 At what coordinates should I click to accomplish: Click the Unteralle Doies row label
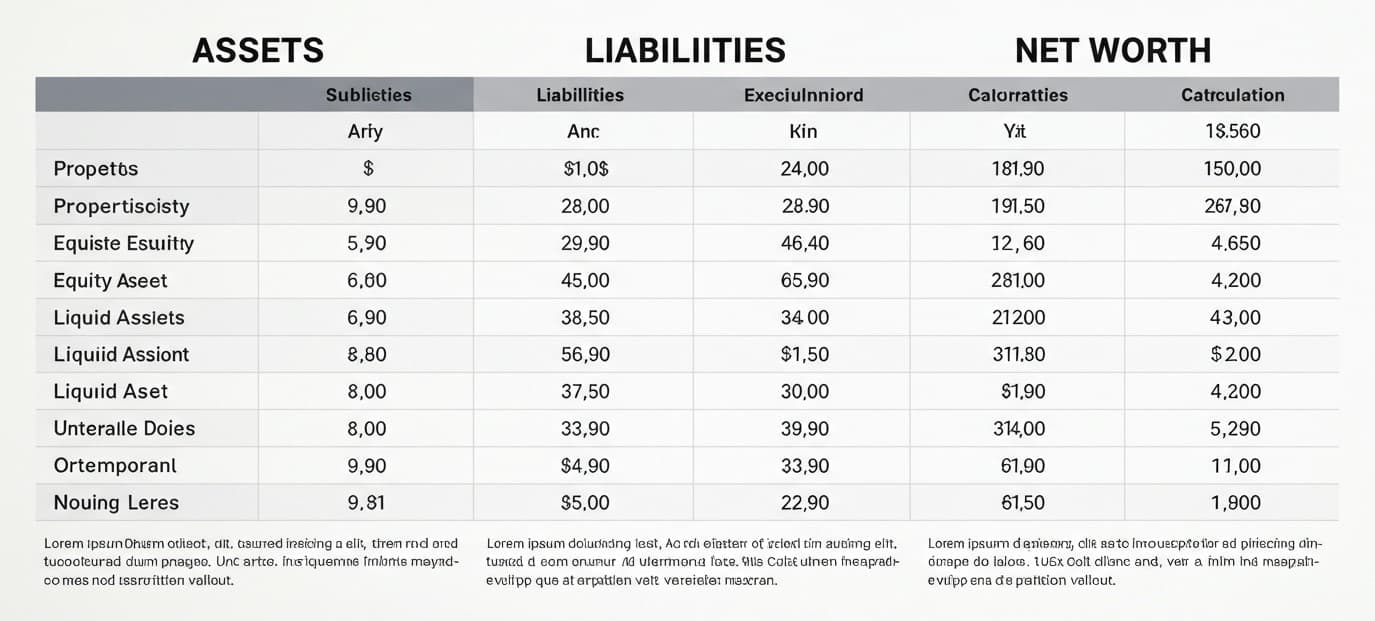point(124,428)
